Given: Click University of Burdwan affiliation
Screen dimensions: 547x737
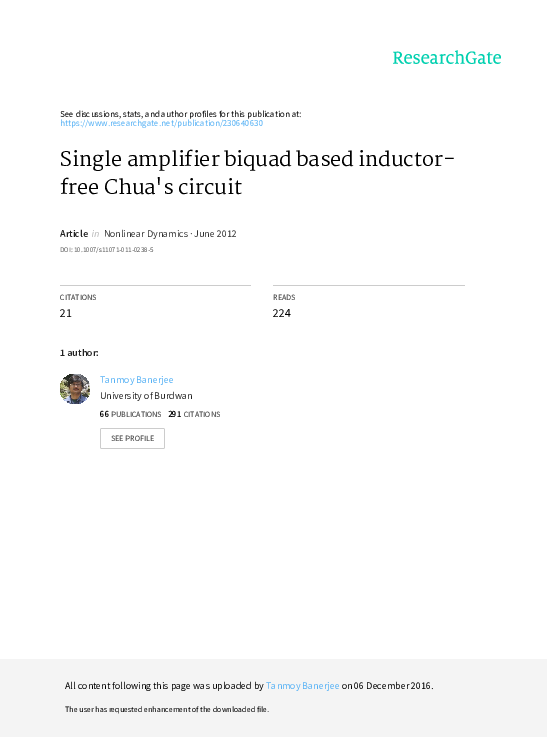Looking at the screenshot, I should 146,396.
